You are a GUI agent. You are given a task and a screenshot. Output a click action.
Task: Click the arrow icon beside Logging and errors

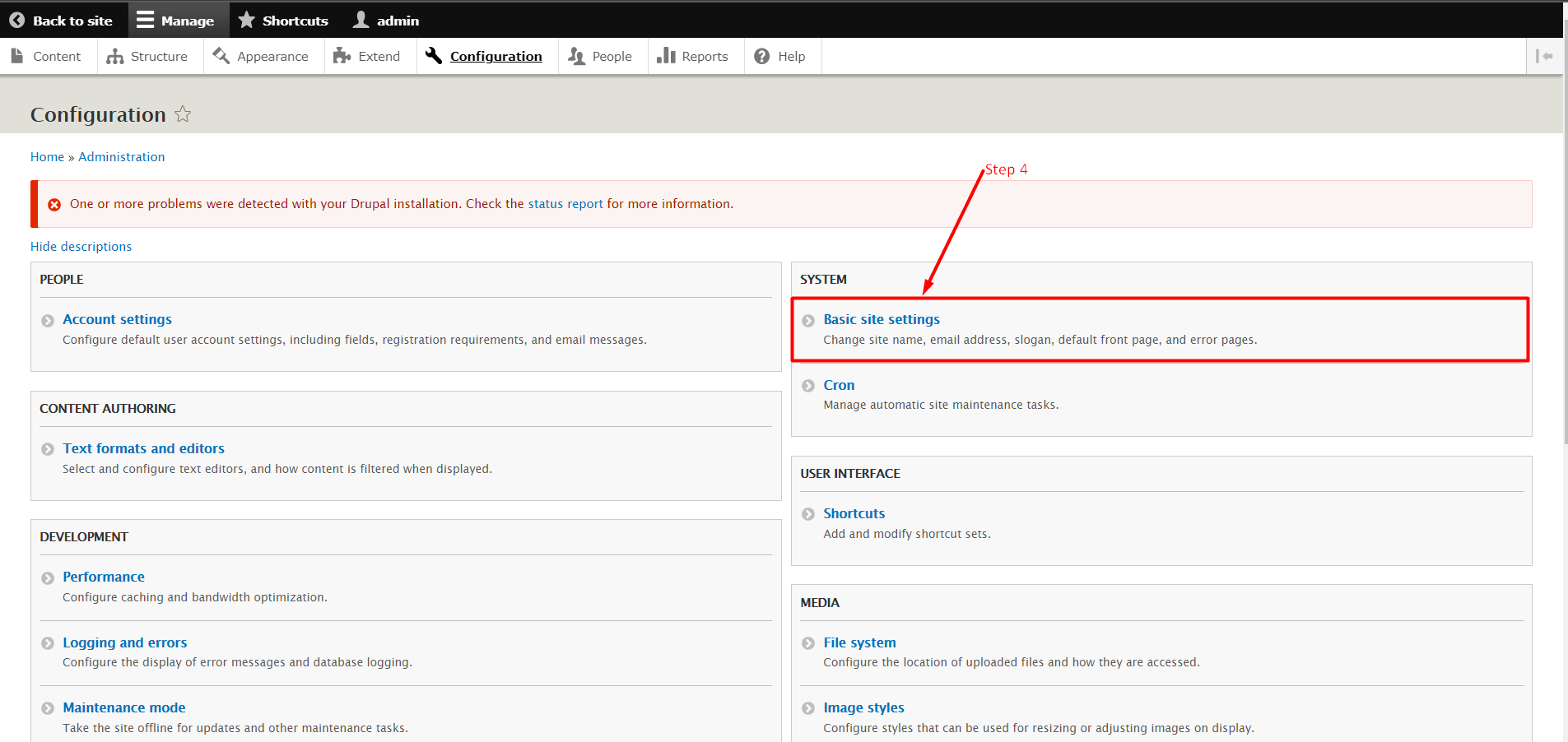point(48,643)
